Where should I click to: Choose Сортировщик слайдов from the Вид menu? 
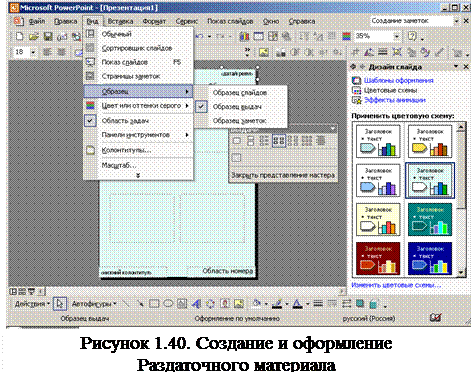138,48
